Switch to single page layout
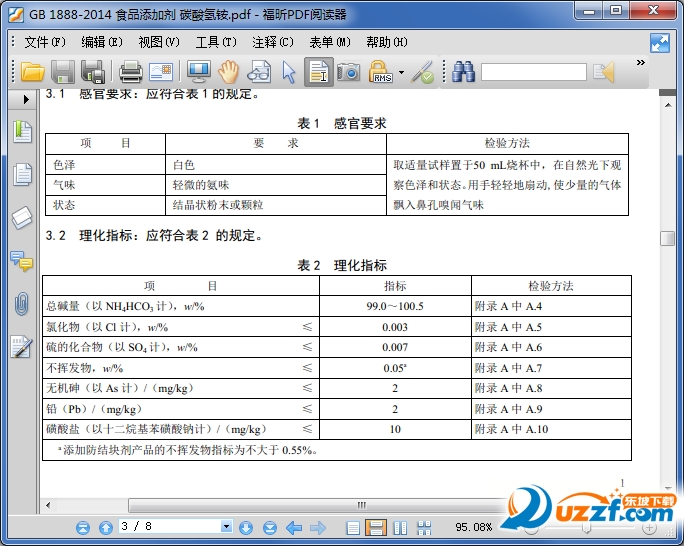The height and width of the screenshot is (546, 684). [352, 528]
